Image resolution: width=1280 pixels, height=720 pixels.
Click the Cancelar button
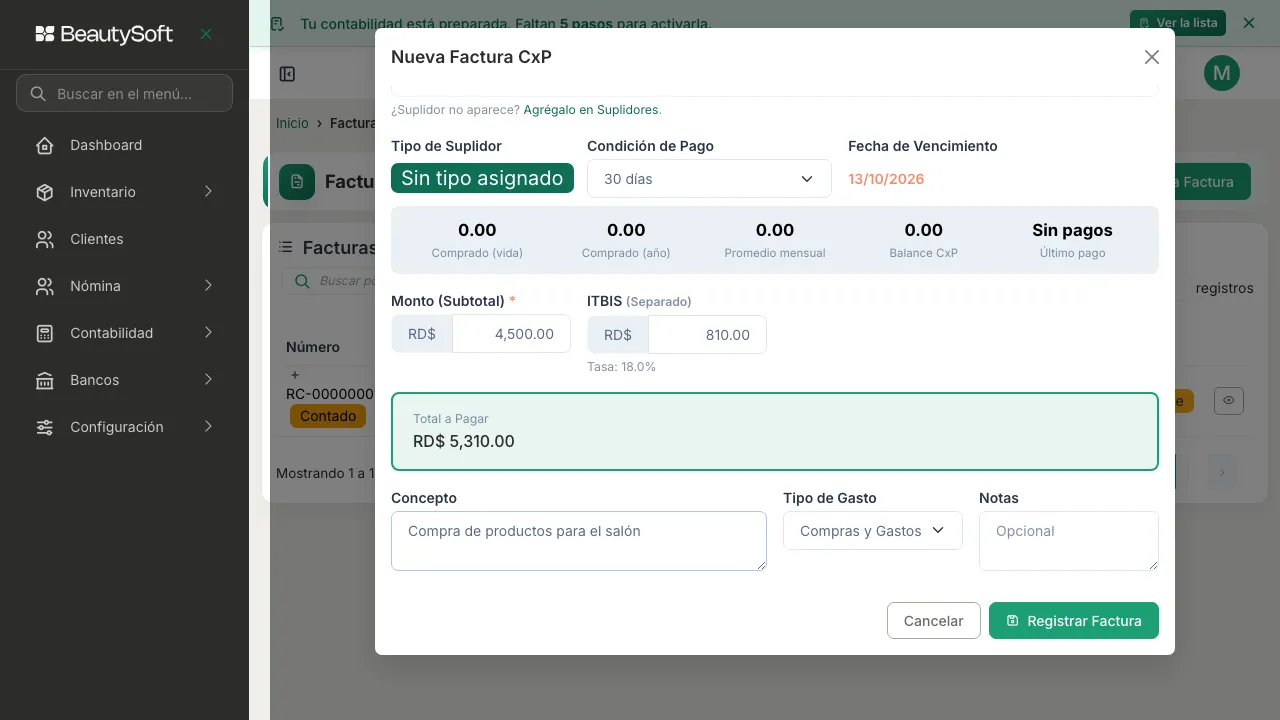point(933,621)
